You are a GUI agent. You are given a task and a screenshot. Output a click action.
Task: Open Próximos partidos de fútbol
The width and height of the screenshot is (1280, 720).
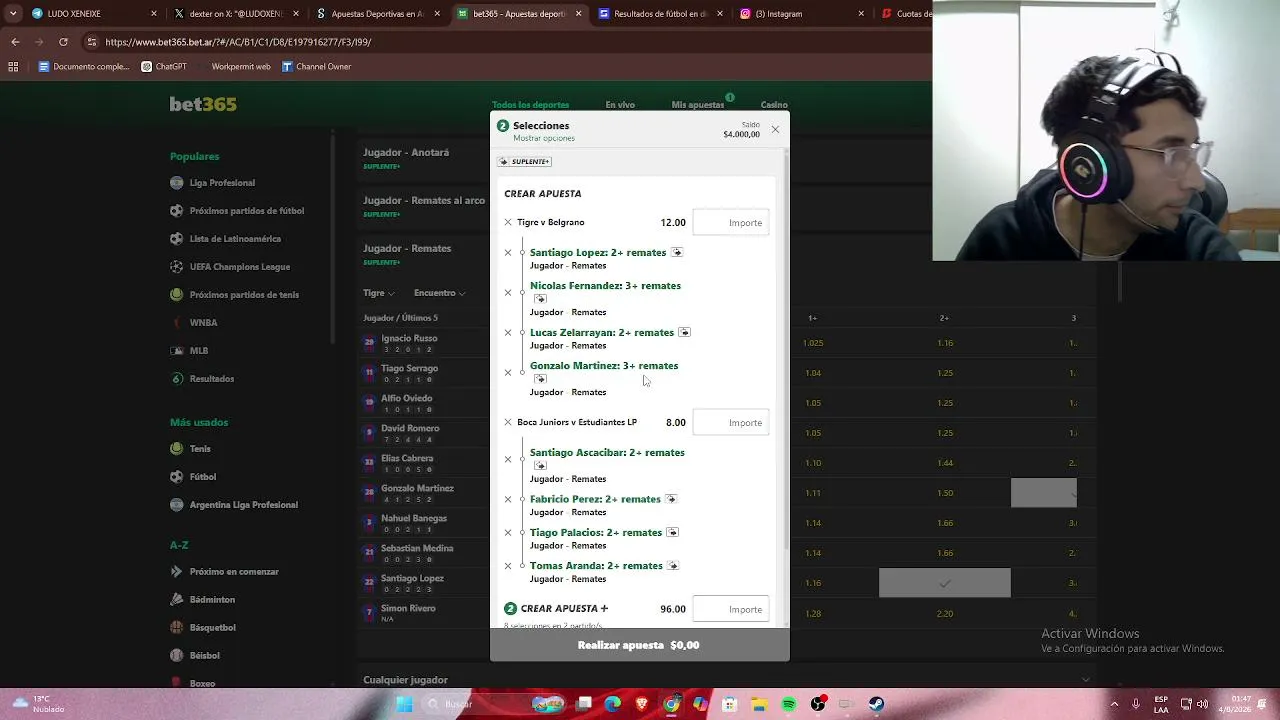click(x=247, y=211)
